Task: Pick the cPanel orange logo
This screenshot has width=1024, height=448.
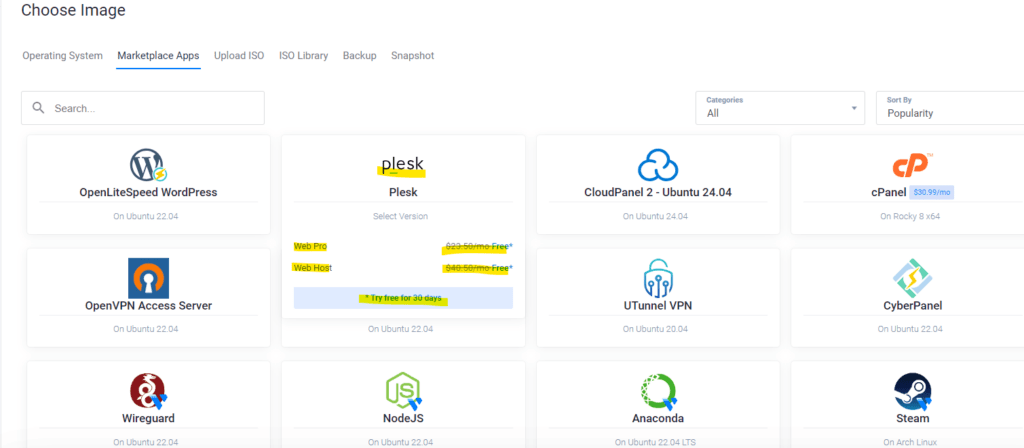Action: point(912,165)
